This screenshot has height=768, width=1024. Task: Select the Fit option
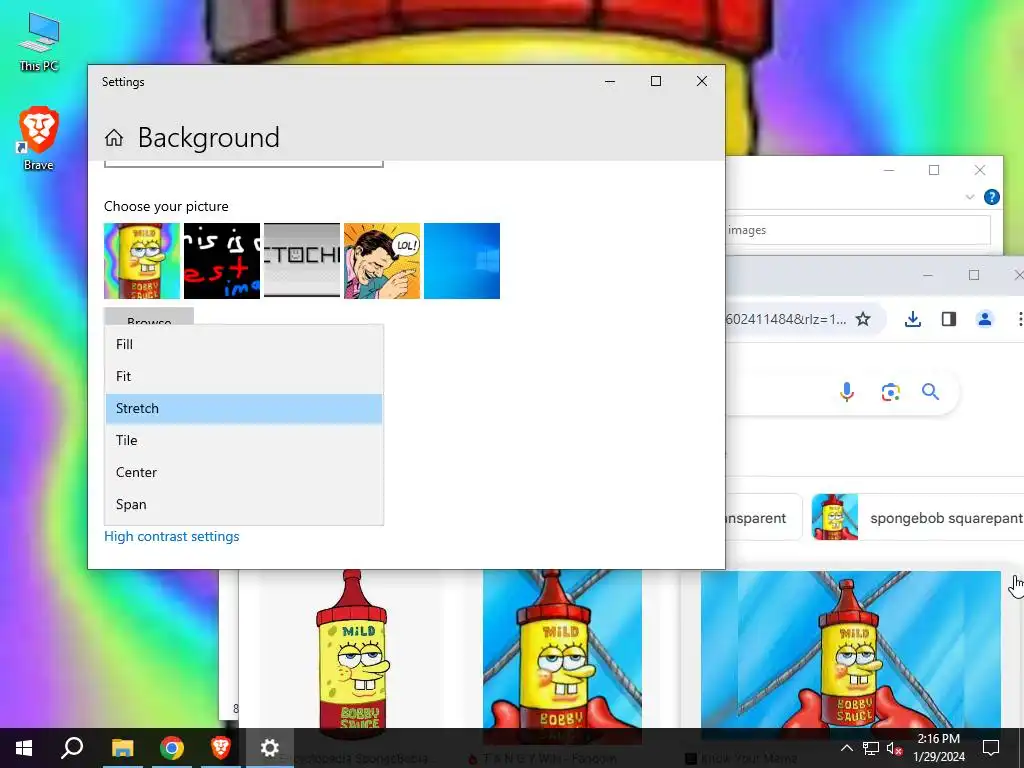pos(244,376)
